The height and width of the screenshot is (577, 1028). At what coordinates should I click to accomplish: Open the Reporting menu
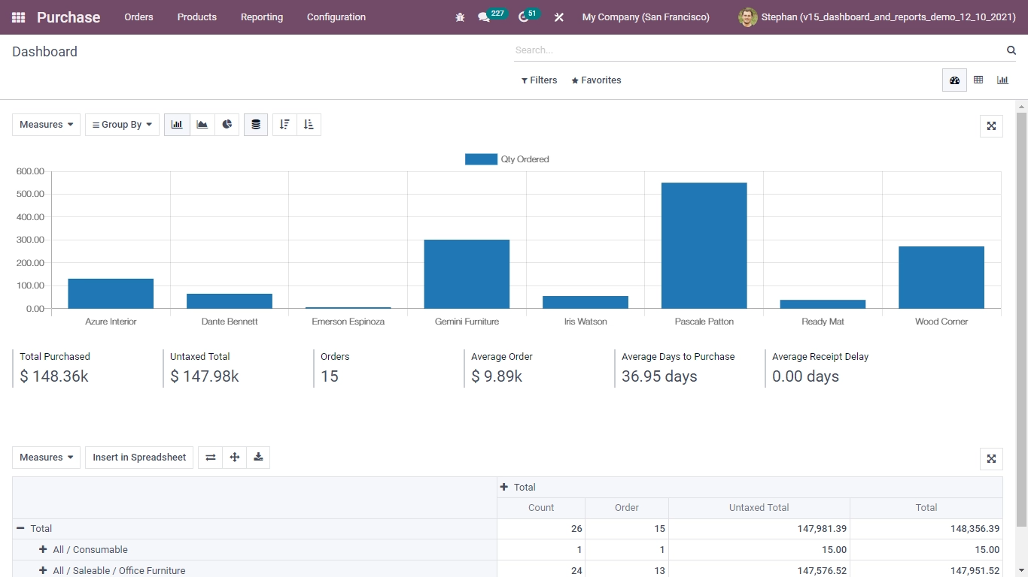[x=261, y=17]
